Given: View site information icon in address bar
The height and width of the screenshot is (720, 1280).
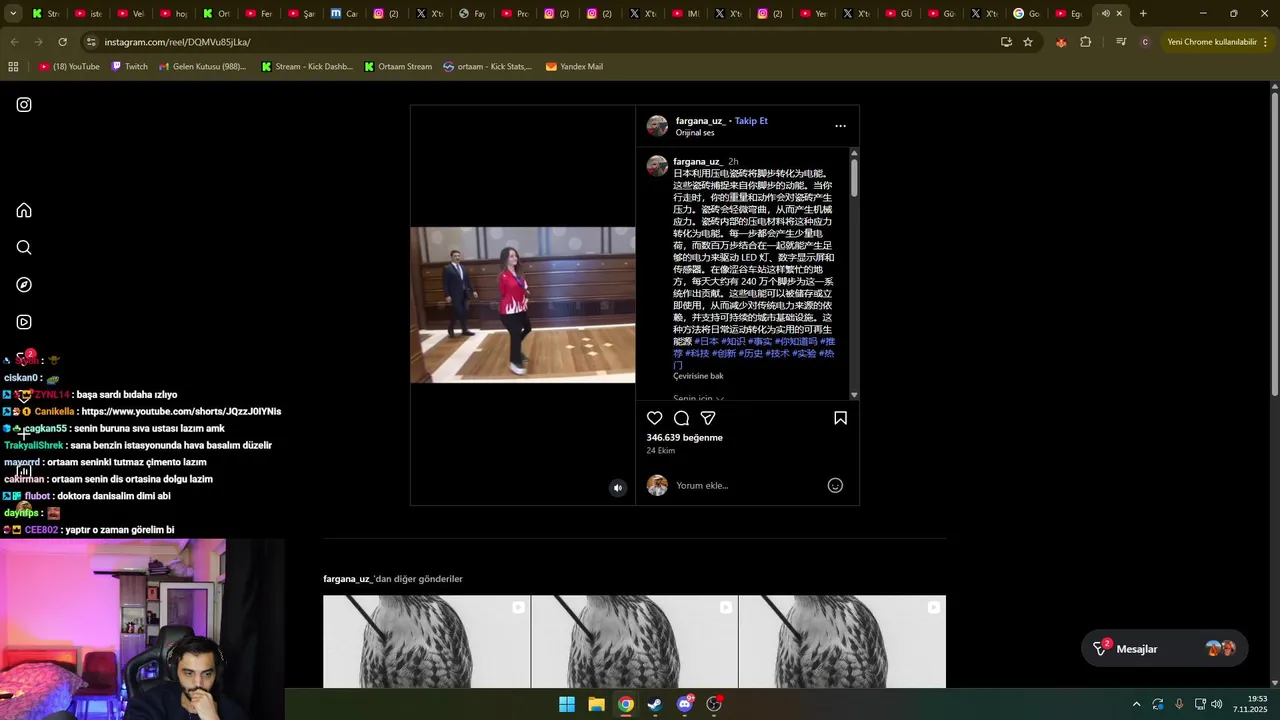Looking at the screenshot, I should point(91,42).
